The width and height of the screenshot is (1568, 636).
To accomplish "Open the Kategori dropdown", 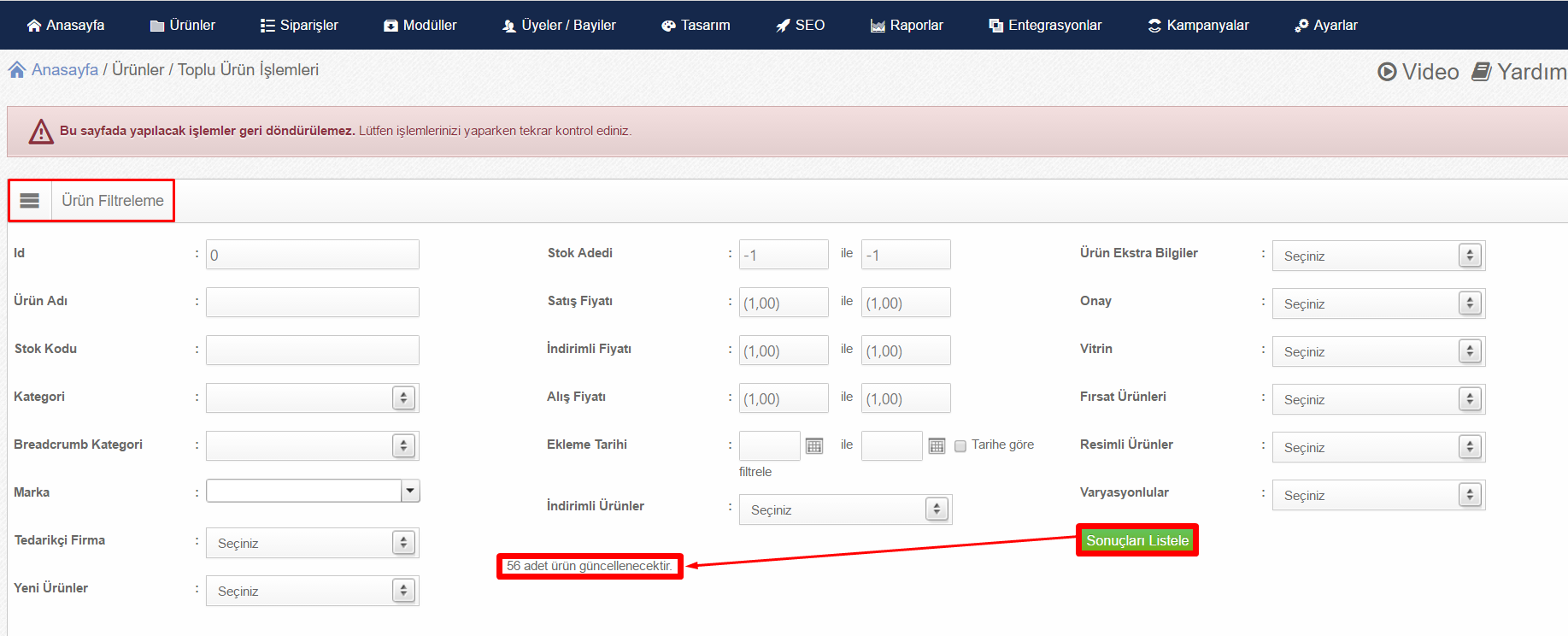I will pos(313,397).
